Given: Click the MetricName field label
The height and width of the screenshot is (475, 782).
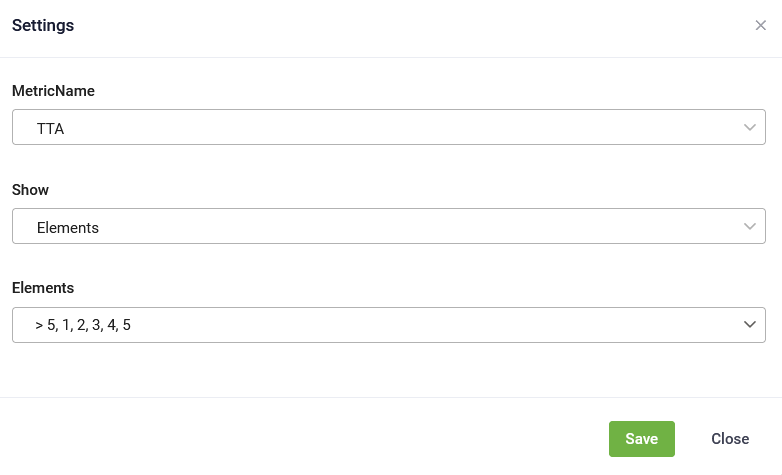Looking at the screenshot, I should click(x=53, y=91).
